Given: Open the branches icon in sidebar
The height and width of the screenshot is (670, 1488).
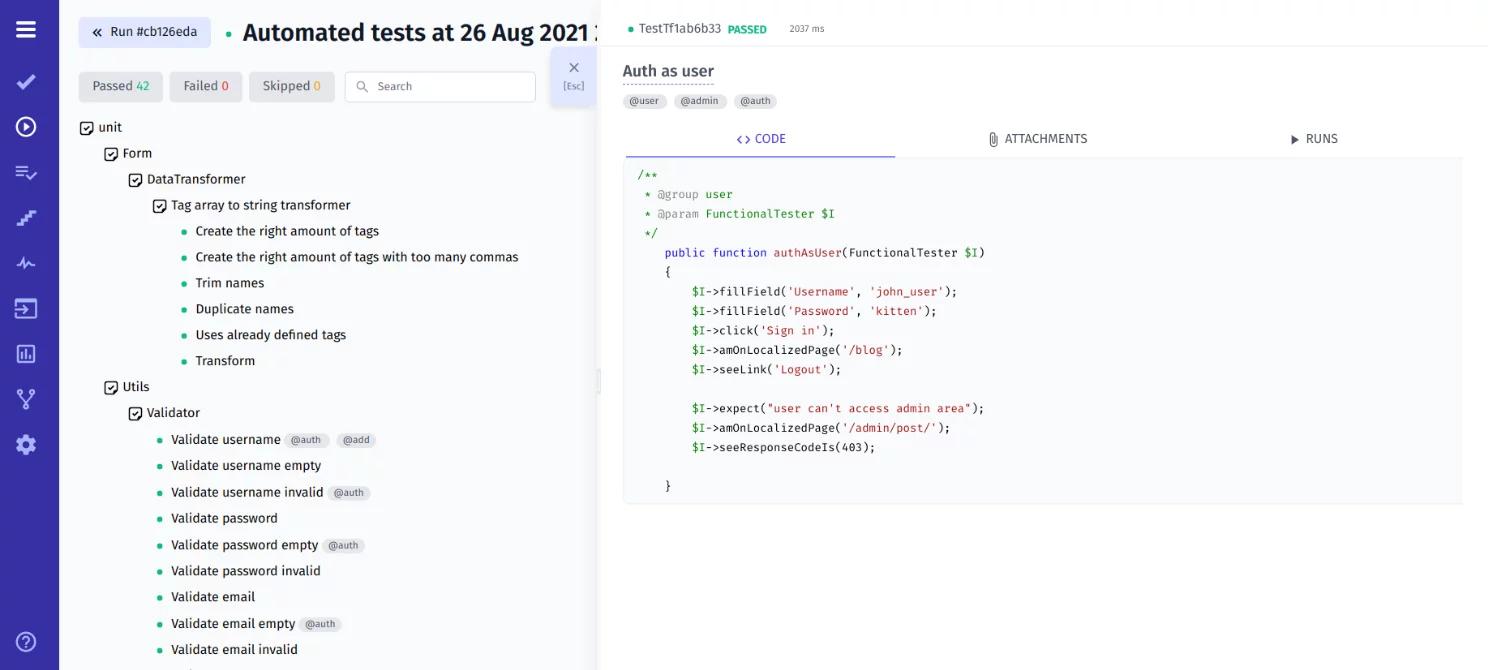Looking at the screenshot, I should point(26,400).
